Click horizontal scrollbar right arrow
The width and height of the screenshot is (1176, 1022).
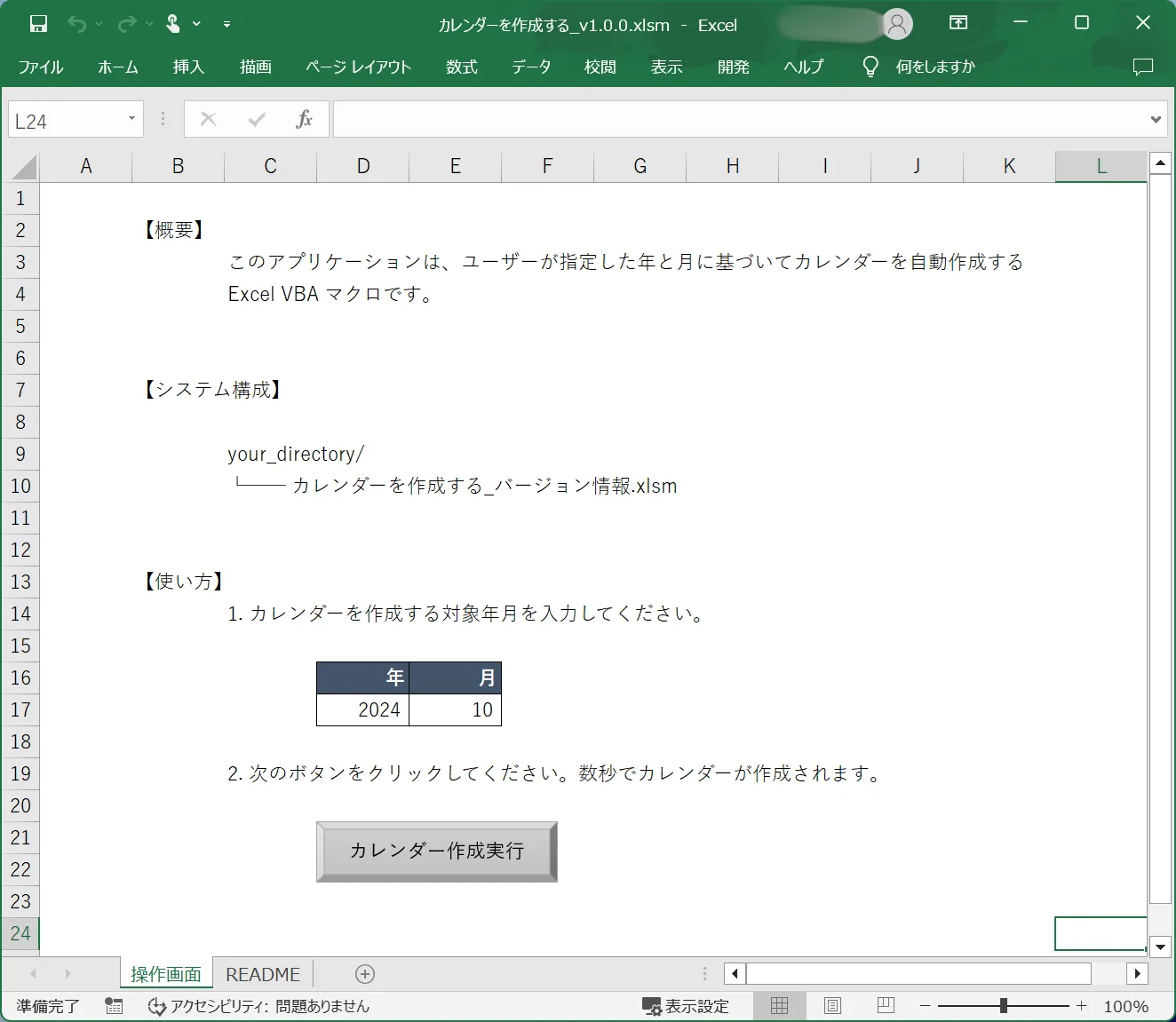click(x=1138, y=974)
